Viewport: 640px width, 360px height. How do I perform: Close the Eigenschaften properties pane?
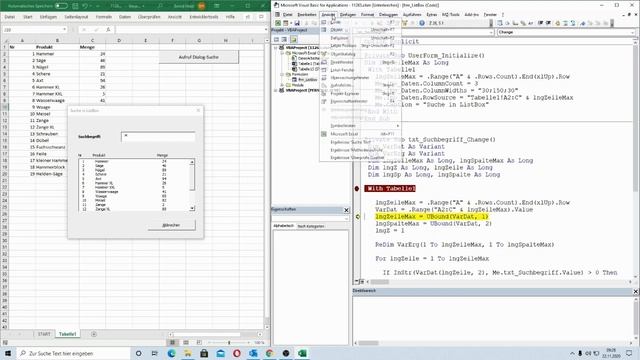[346, 210]
